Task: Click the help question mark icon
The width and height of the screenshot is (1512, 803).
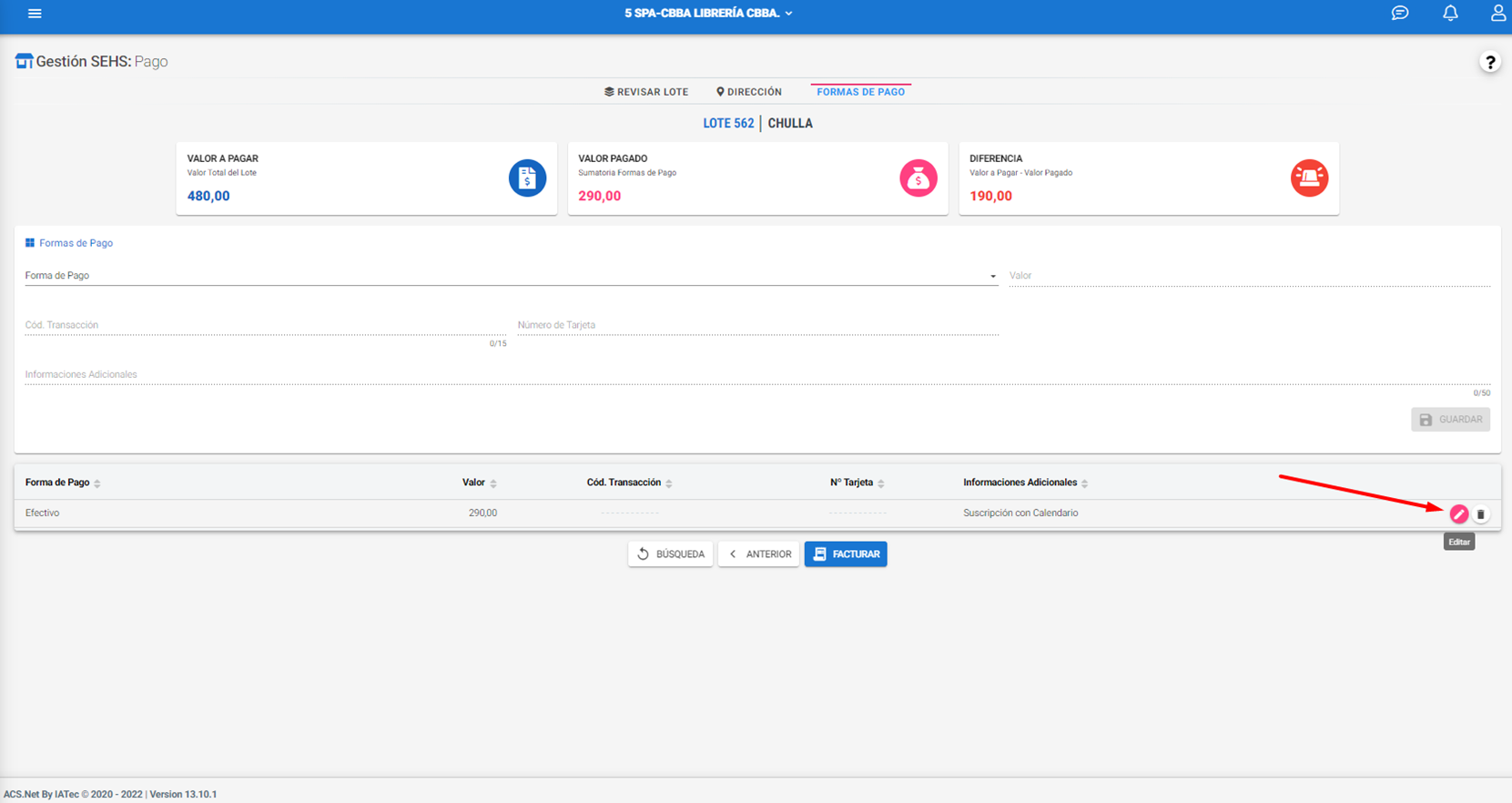Action: (x=1490, y=62)
